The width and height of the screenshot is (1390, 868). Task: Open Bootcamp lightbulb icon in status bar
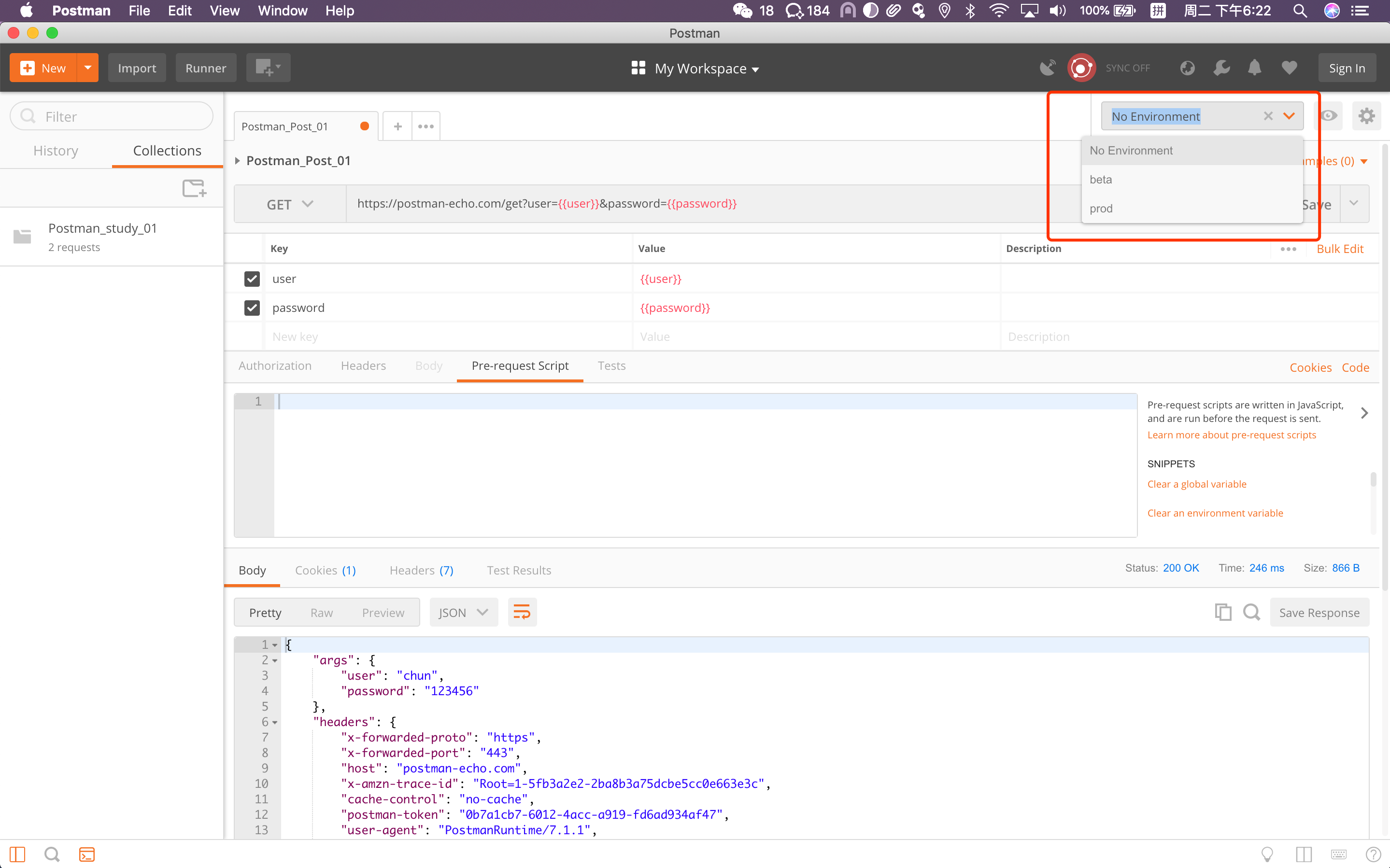coord(1267,854)
